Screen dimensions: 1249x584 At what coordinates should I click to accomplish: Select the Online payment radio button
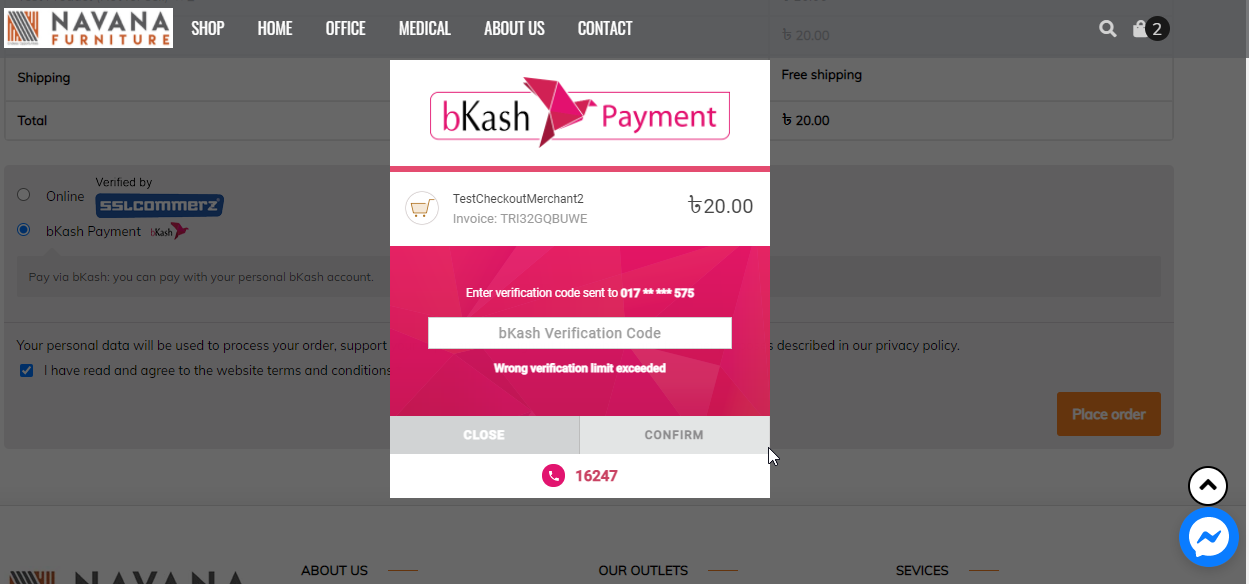pyautogui.click(x=24, y=195)
